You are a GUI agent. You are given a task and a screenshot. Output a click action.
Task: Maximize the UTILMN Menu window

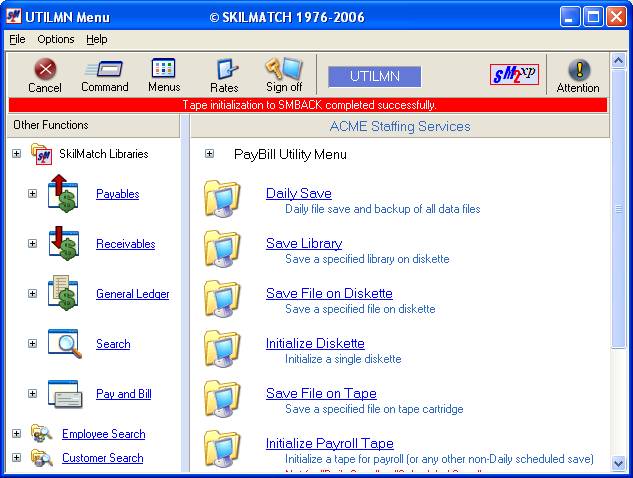(593, 17)
